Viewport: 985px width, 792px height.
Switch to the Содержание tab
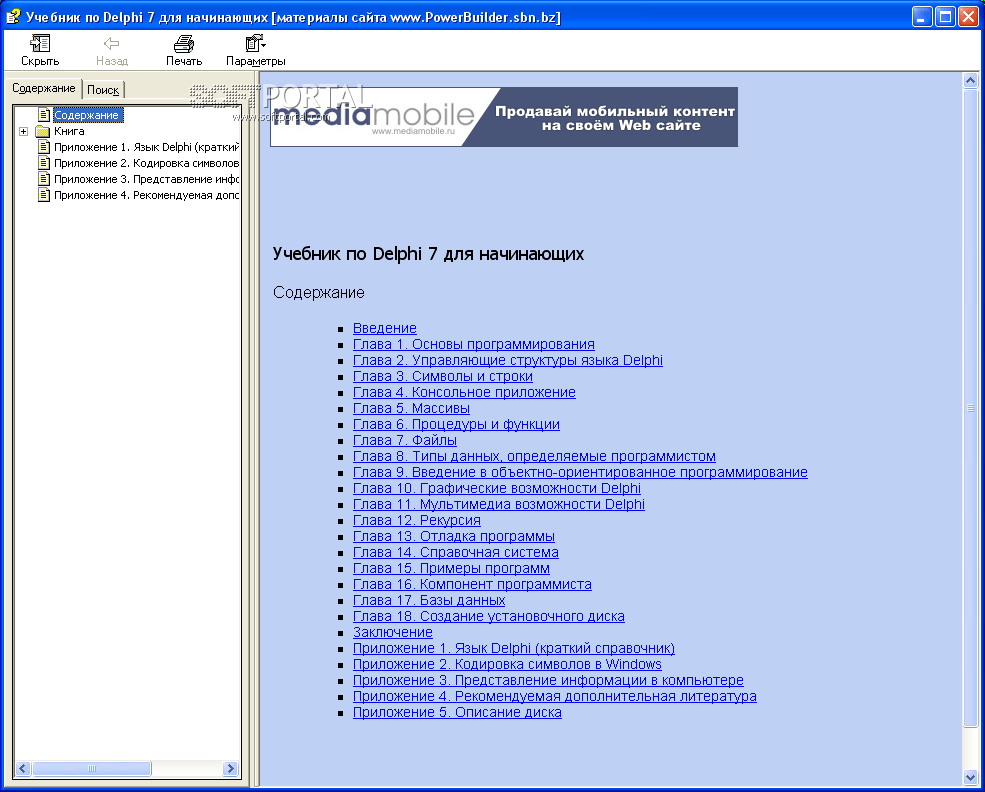click(44, 88)
